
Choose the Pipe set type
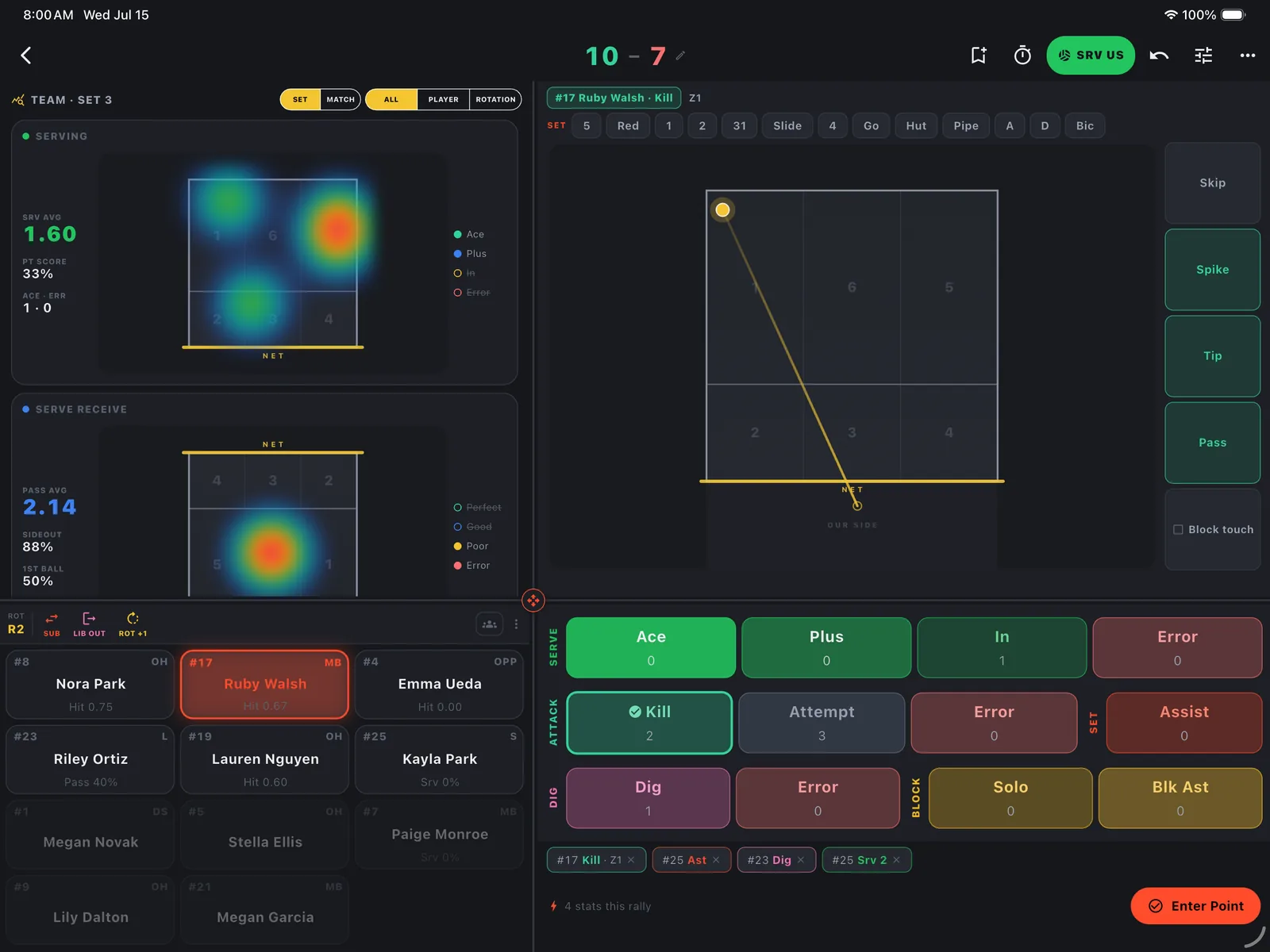966,125
